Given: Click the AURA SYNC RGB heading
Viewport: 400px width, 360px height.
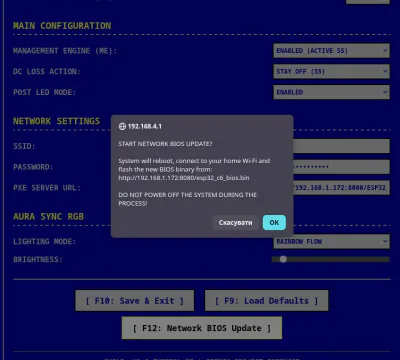Looking at the screenshot, I should (48, 217).
